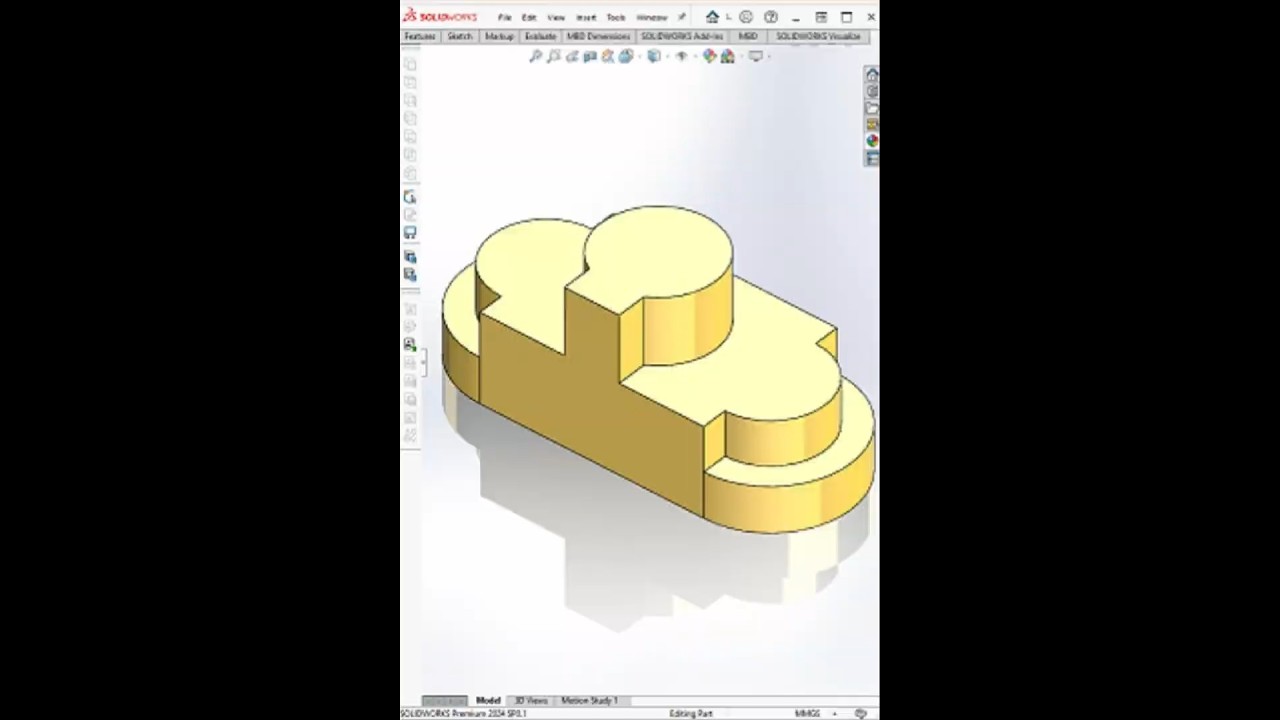The height and width of the screenshot is (720, 1280).
Task: Switch to the Sketch tab
Action: 460,36
